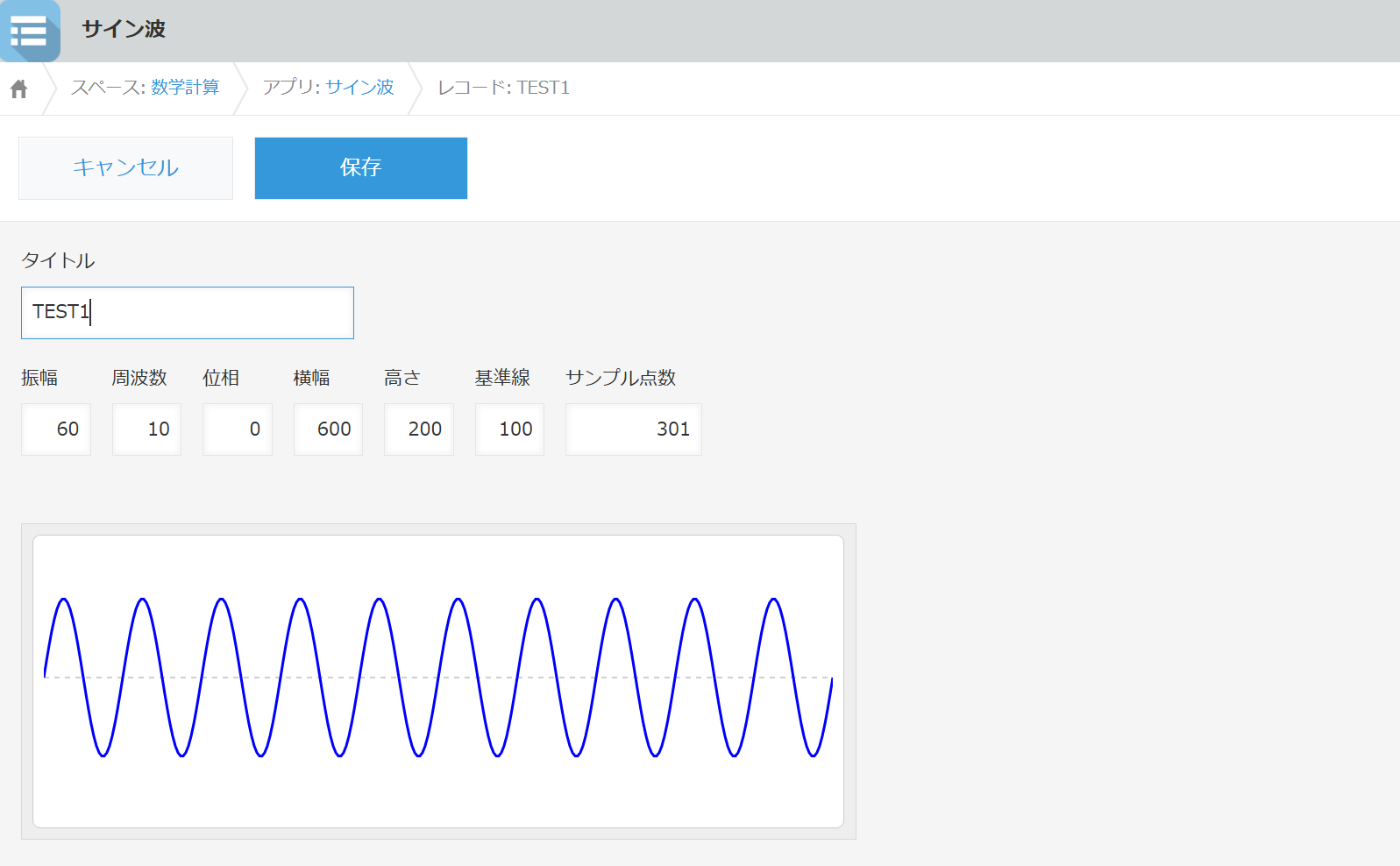The width and height of the screenshot is (1400, 866).
Task: Click the 周波数 label
Action: click(139, 378)
